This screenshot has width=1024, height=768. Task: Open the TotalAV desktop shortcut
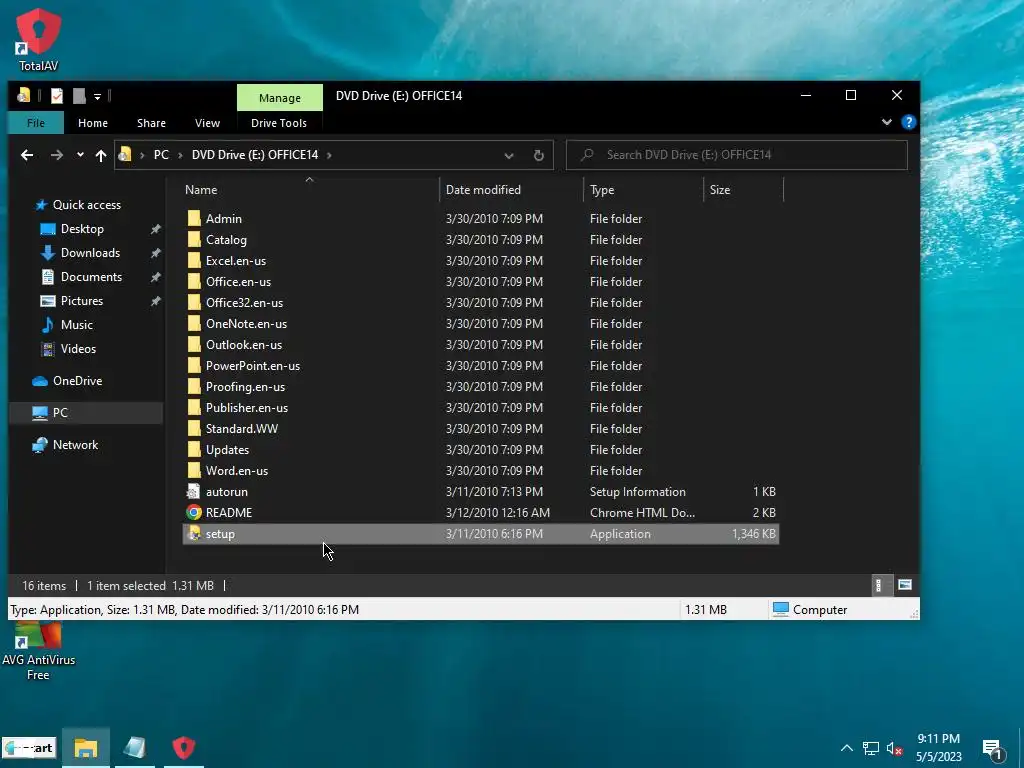pyautogui.click(x=39, y=39)
